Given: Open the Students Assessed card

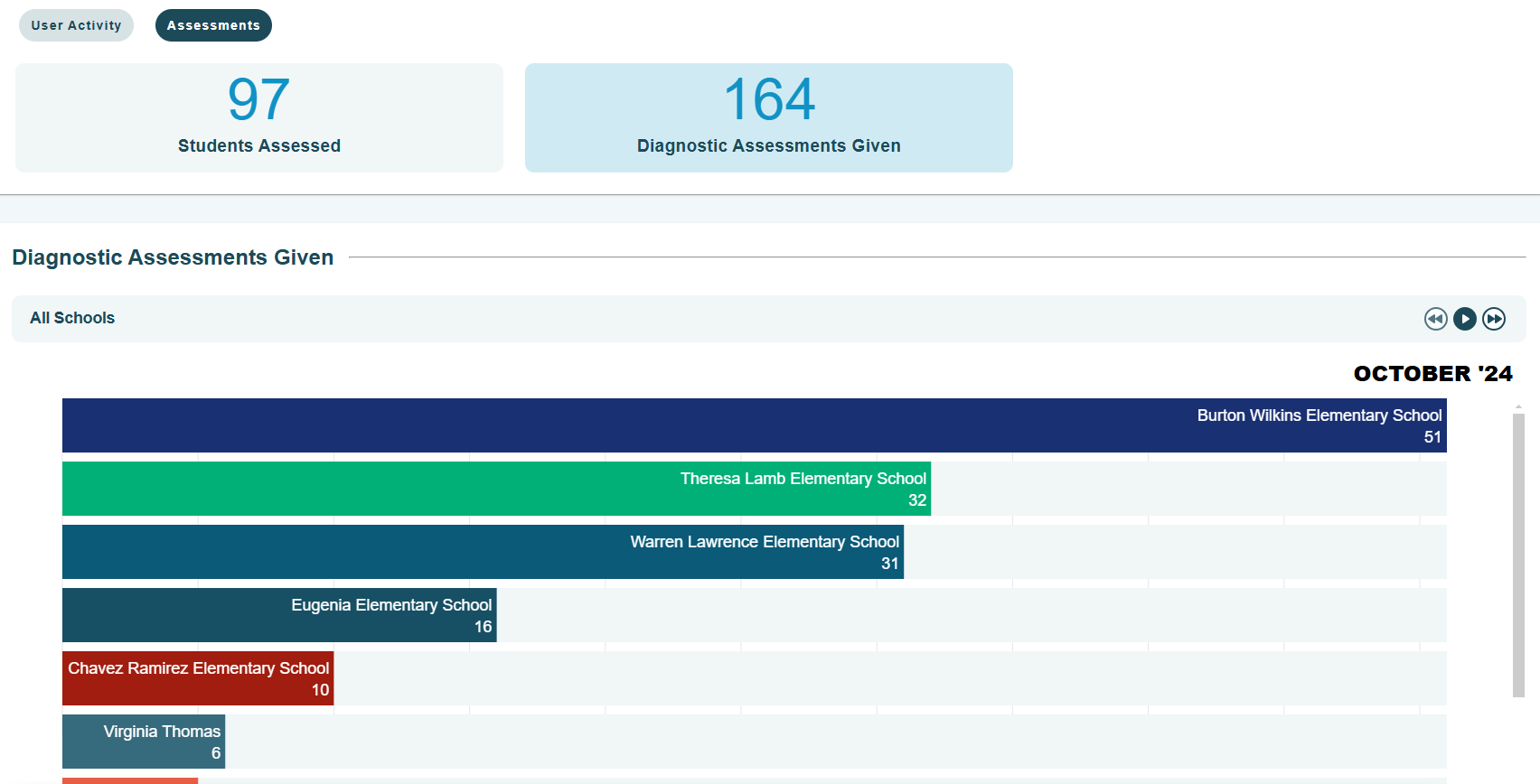Looking at the screenshot, I should click(x=259, y=117).
